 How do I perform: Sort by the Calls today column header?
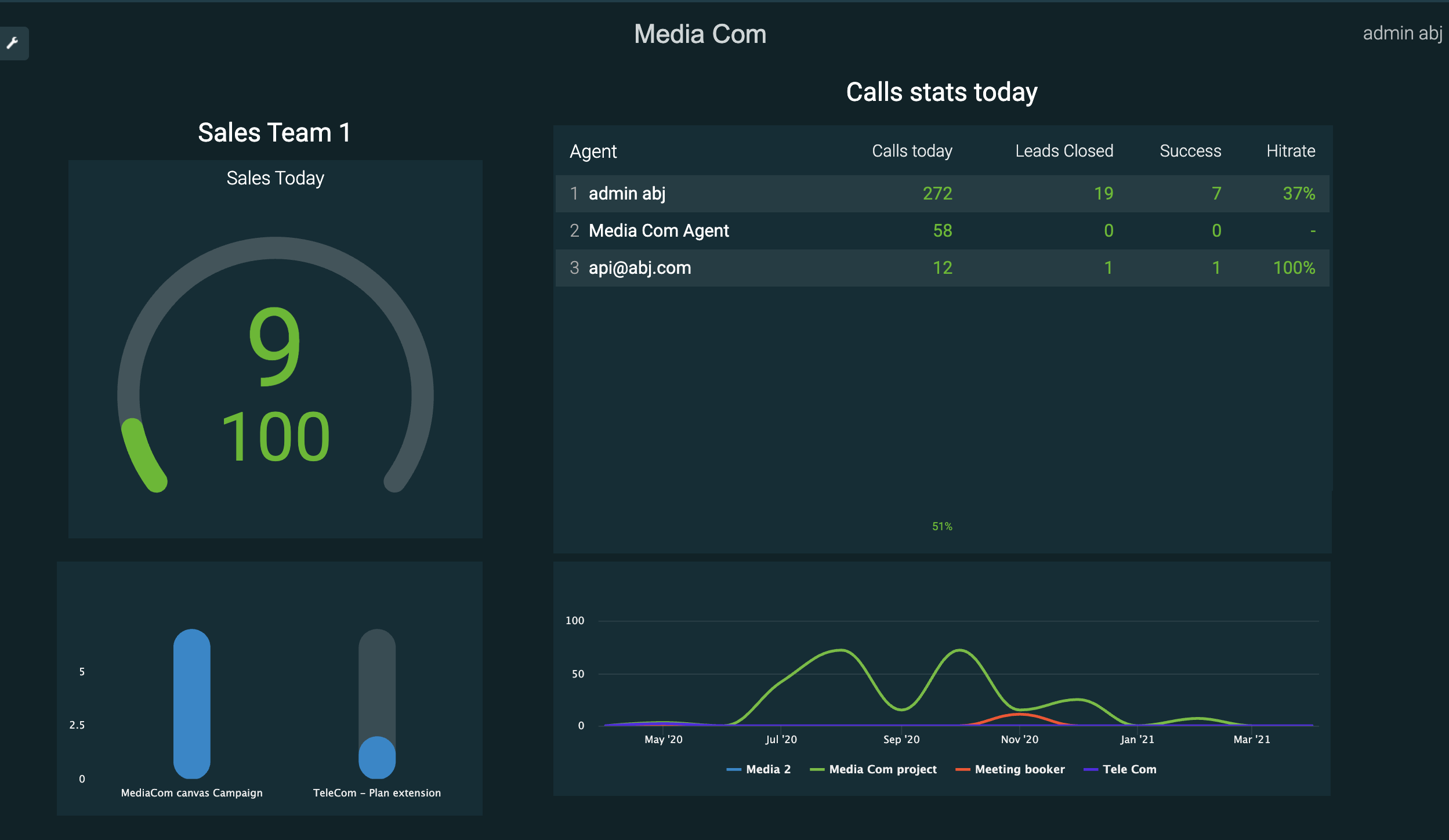(x=911, y=151)
